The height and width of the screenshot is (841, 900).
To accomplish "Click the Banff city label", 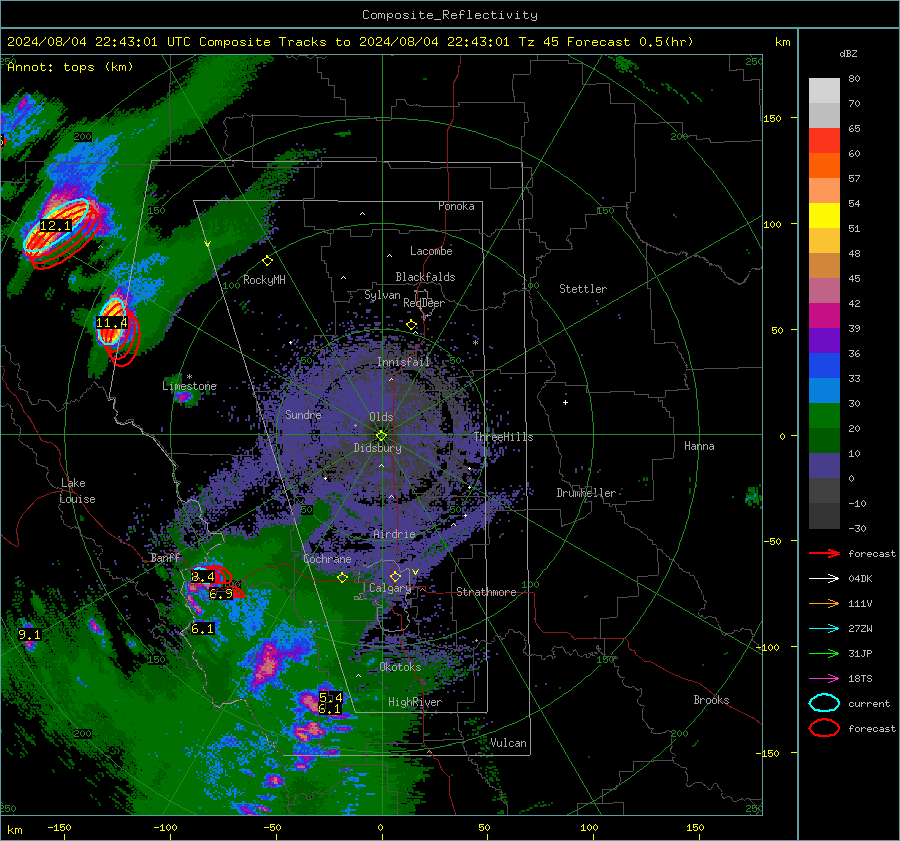I will (165, 557).
